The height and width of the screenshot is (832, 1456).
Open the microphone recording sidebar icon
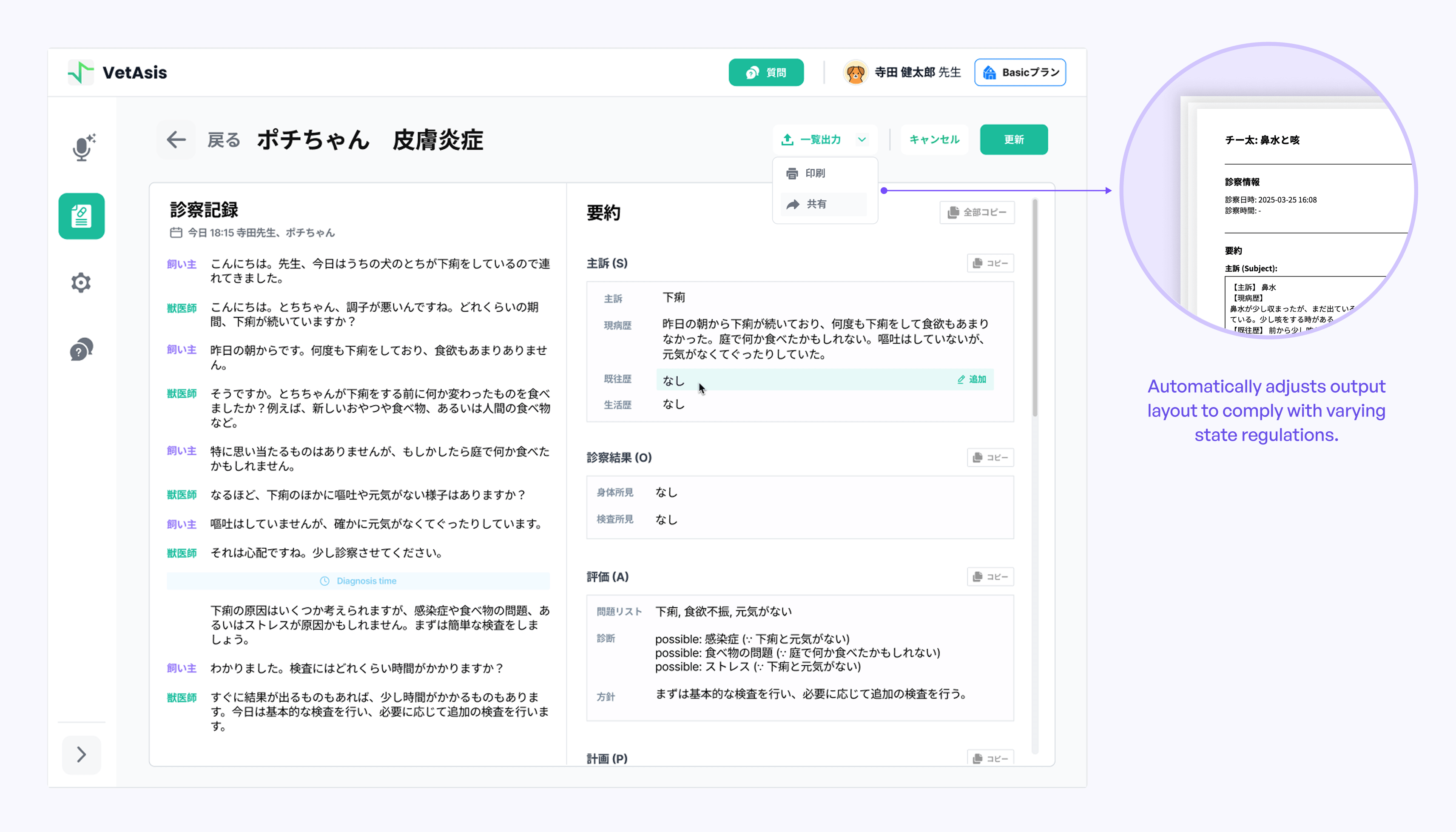82,148
